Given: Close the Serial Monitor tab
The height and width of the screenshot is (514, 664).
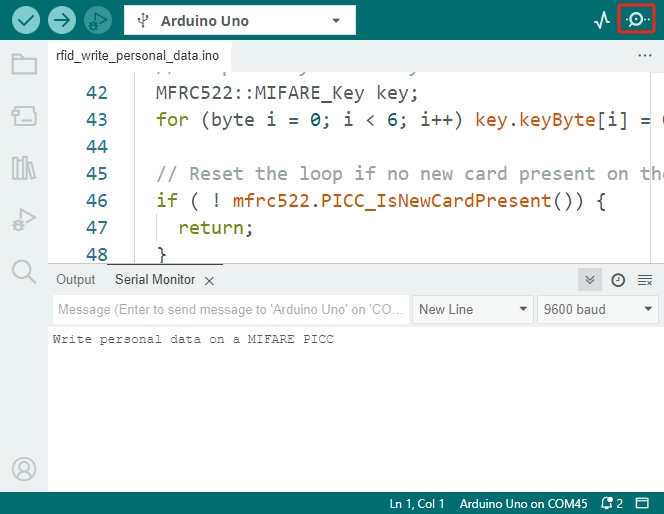Looking at the screenshot, I should [209, 281].
